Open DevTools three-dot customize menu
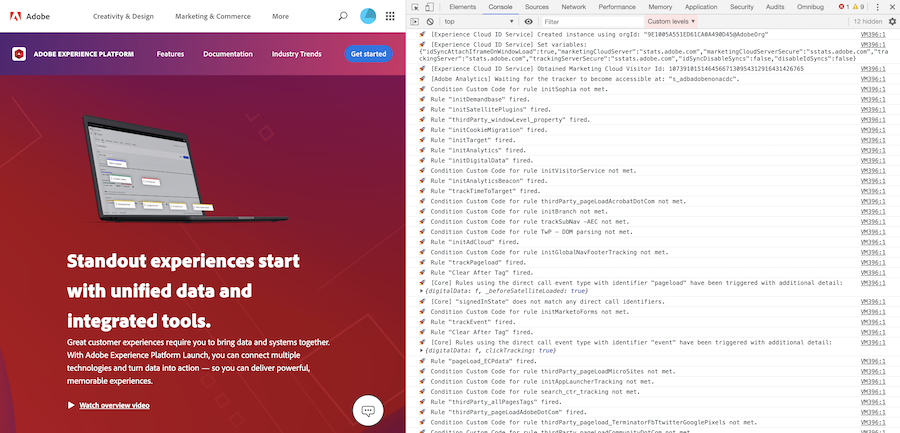The width and height of the screenshot is (900, 433). click(x=877, y=7)
